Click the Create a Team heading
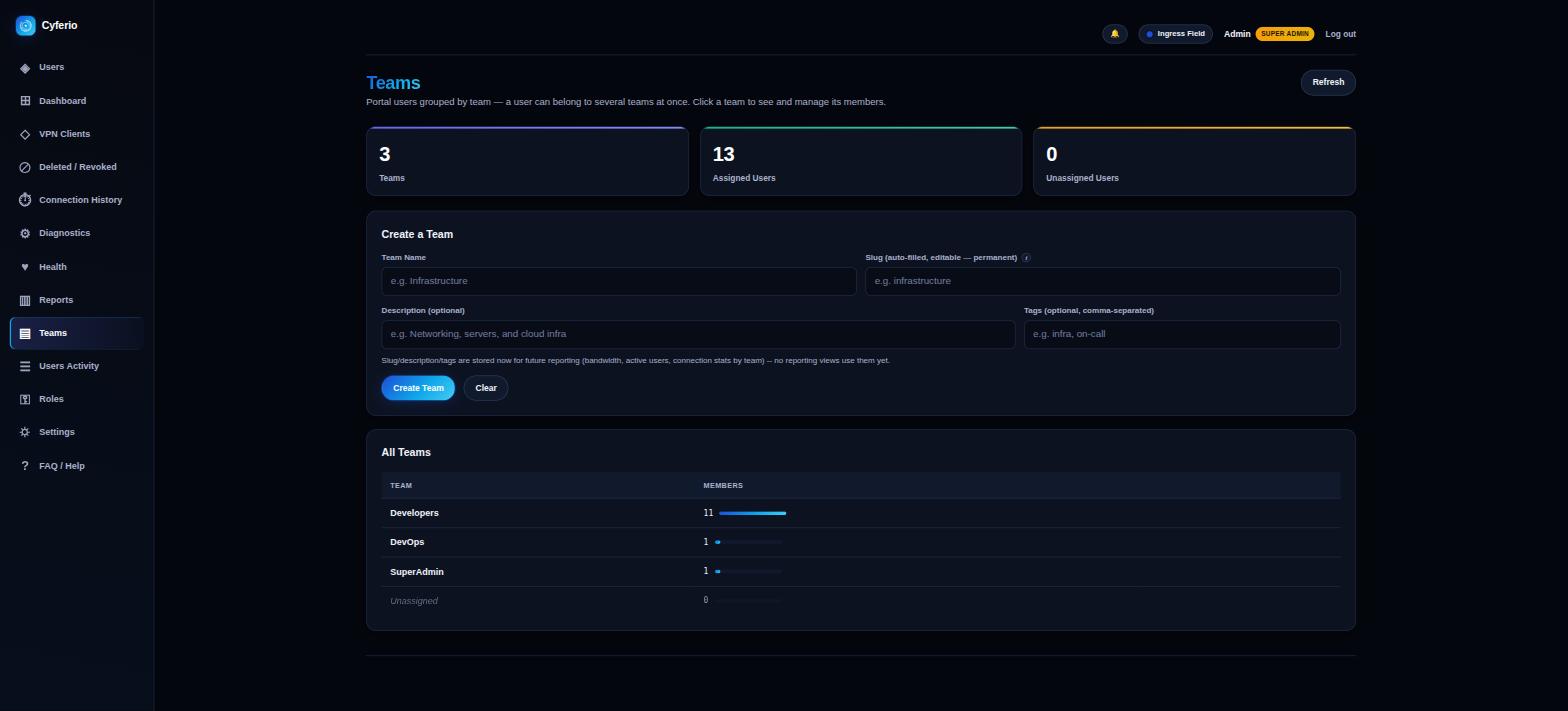Viewport: 1568px width, 711px height. coord(417,234)
